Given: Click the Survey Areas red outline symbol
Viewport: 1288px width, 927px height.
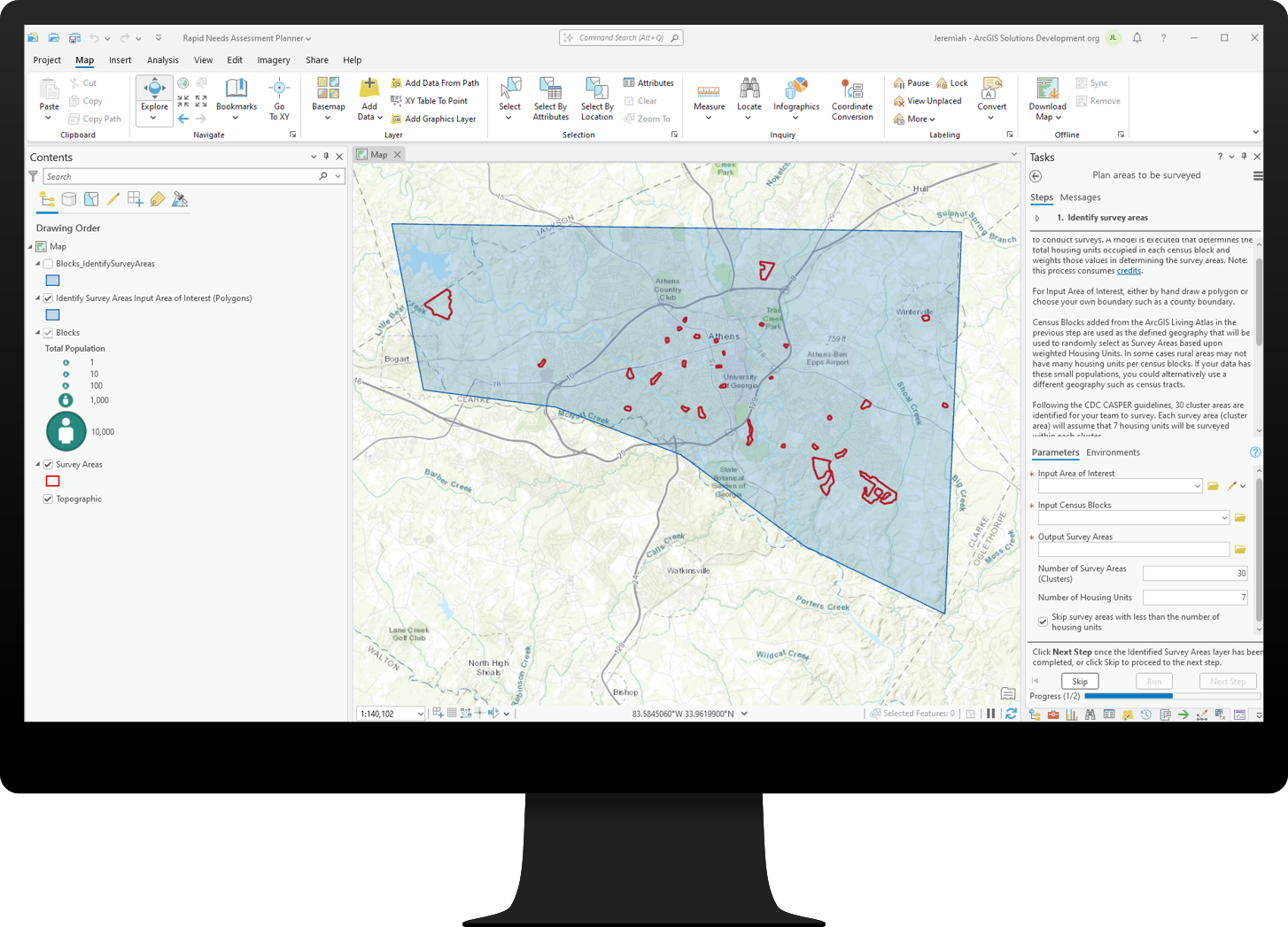Looking at the screenshot, I should [52, 481].
